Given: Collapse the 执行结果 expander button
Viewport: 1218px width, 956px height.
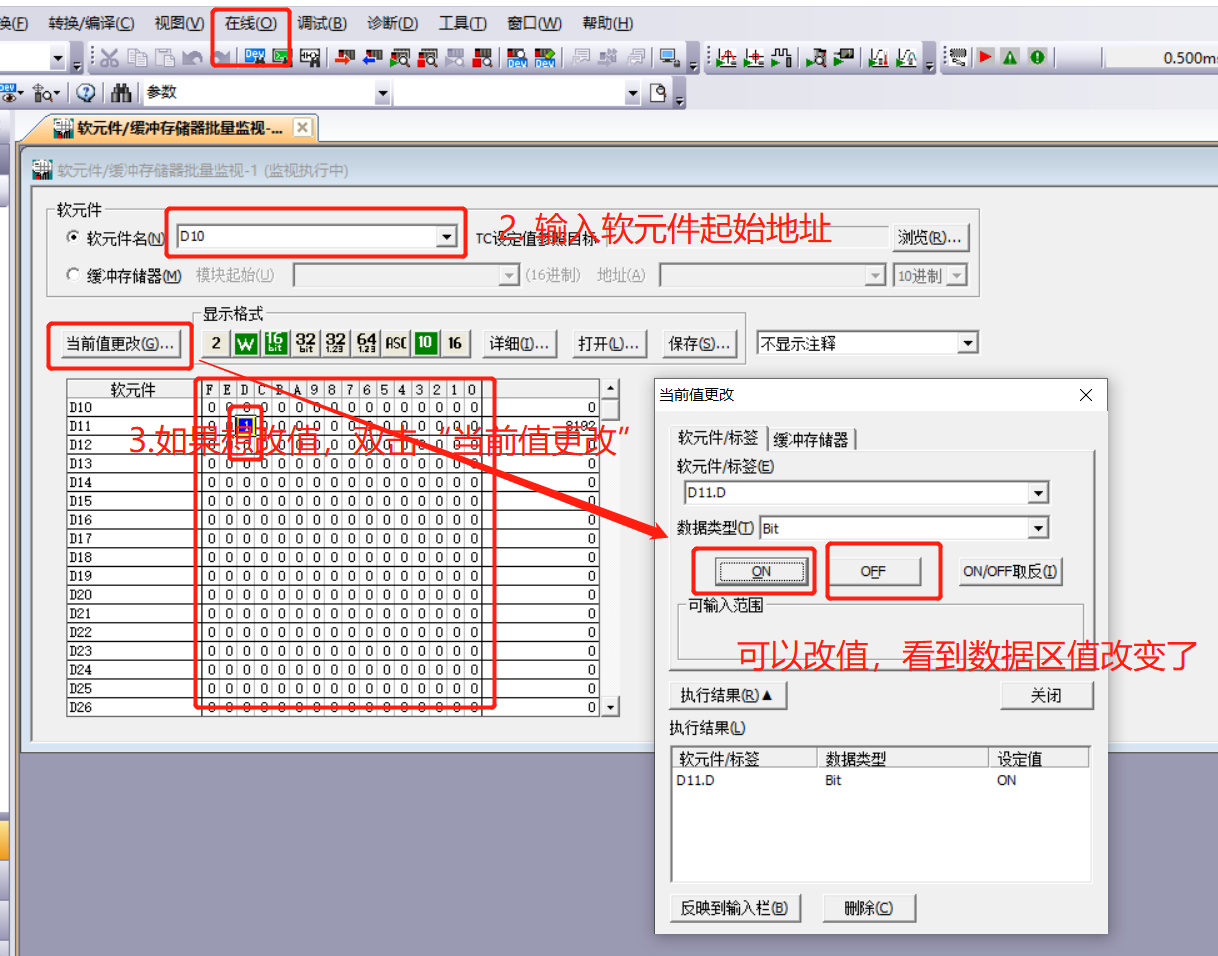Looking at the screenshot, I should pyautogui.click(x=728, y=695).
